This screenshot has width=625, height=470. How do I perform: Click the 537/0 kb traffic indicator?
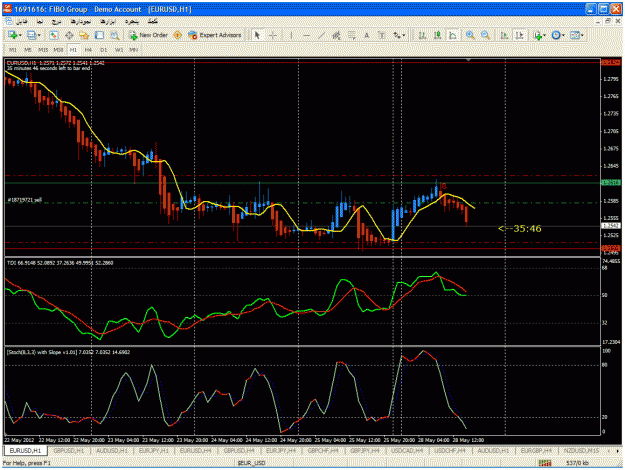point(577,463)
